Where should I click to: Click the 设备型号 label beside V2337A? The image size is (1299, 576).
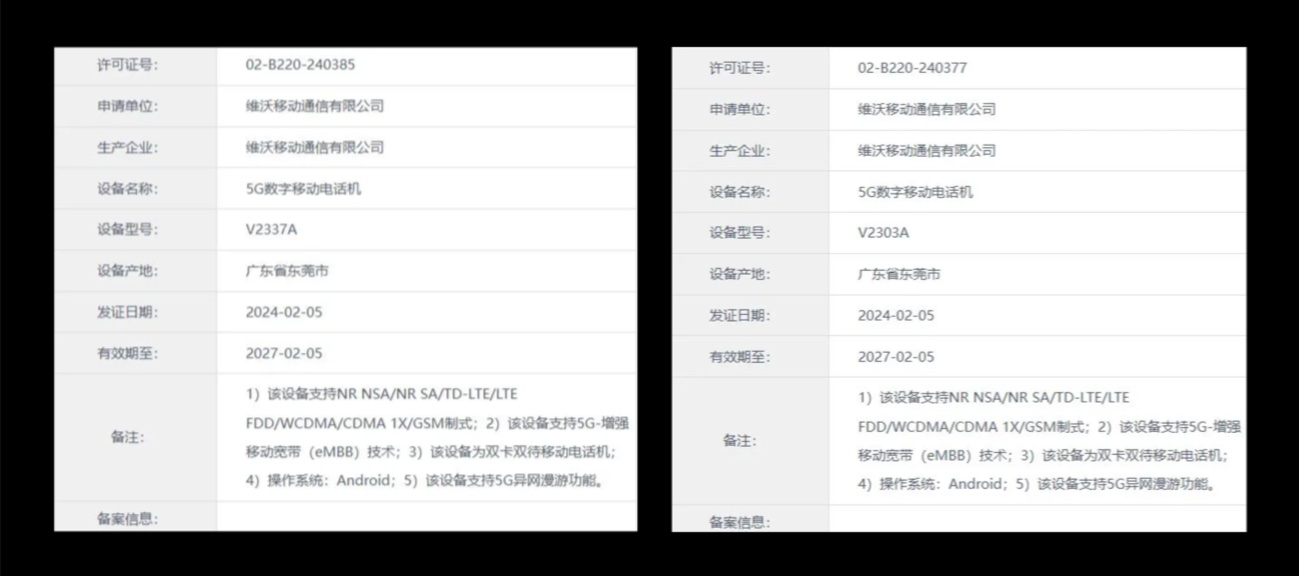click(127, 229)
